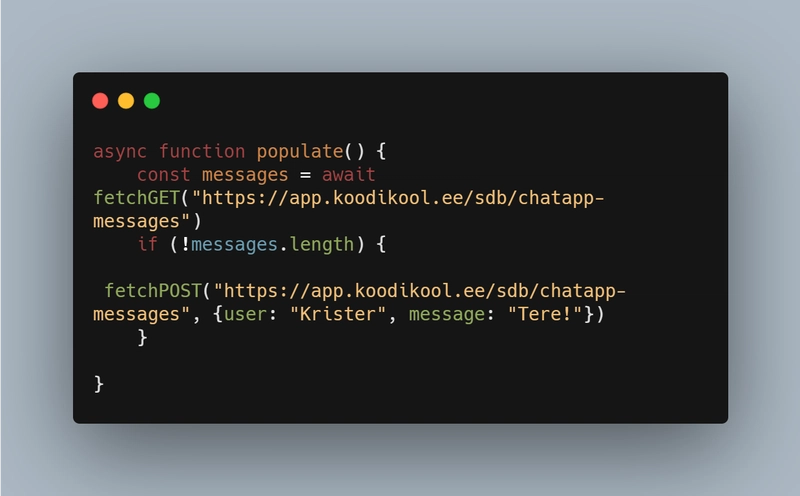Screen dimensions: 800x496
Task: Click the messages variable declaration
Action: click(245, 175)
